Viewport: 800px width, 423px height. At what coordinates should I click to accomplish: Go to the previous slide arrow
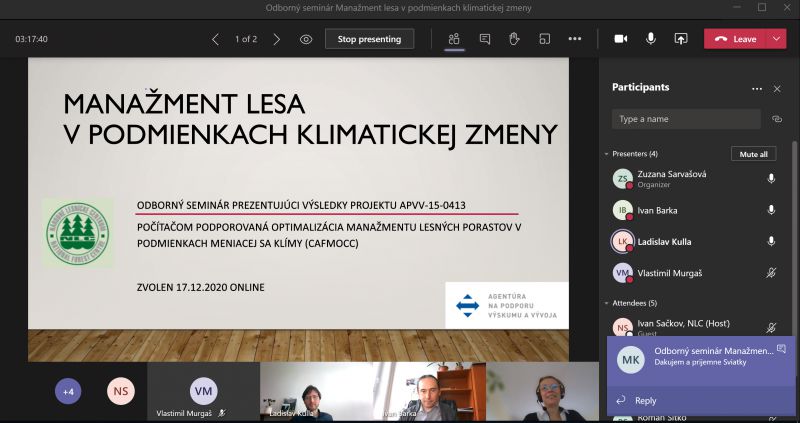pos(215,39)
